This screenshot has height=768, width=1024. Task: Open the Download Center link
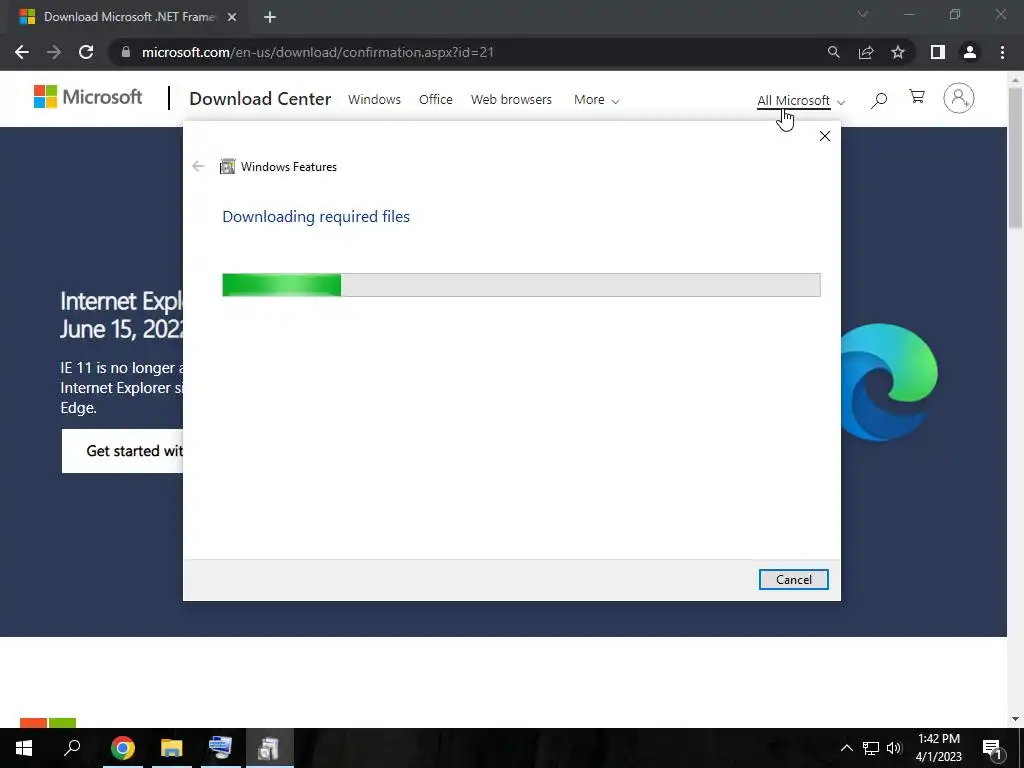pos(260,99)
